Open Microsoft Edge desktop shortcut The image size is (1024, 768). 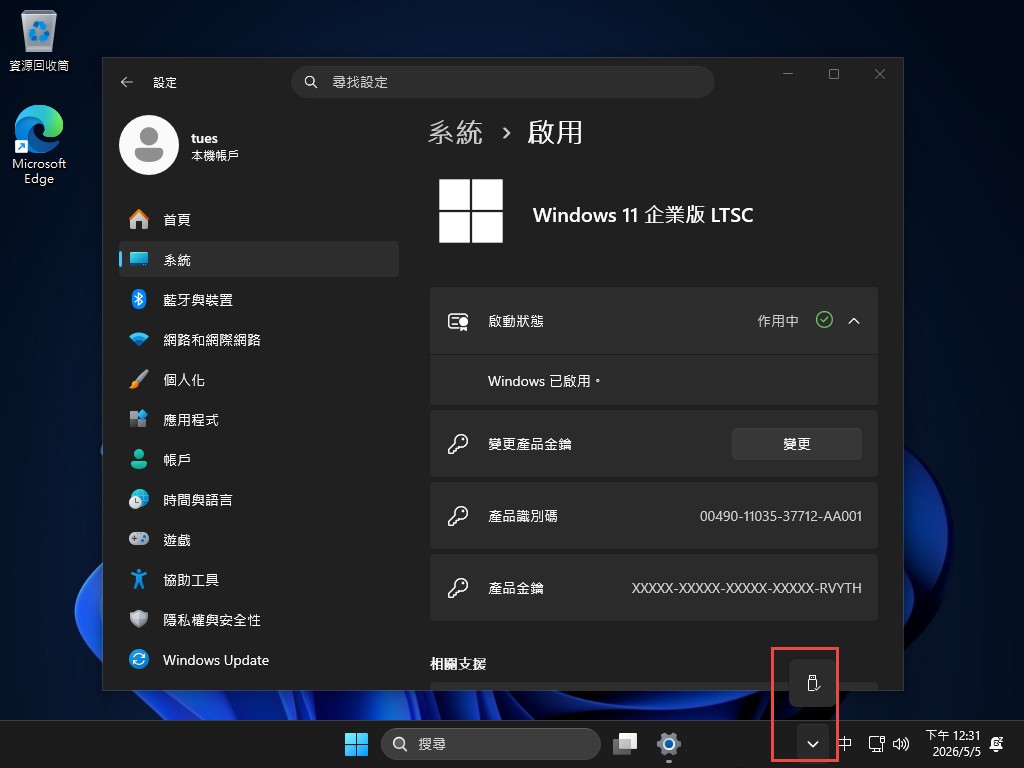(39, 145)
